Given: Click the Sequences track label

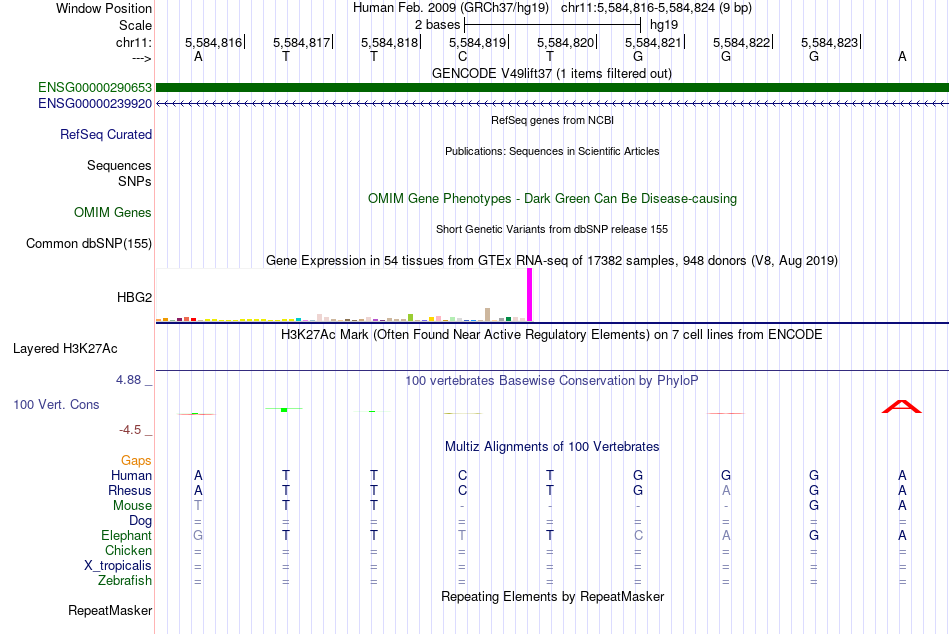Looking at the screenshot, I should click(x=119, y=165).
